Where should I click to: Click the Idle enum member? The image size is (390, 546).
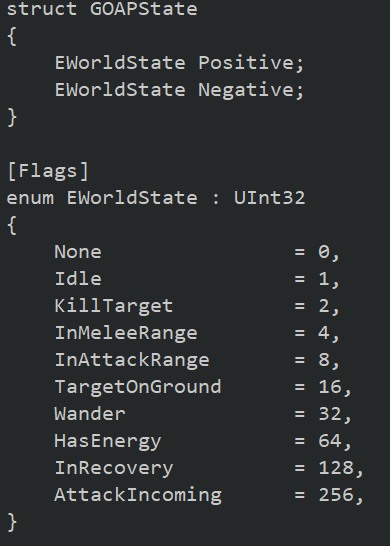(78, 279)
